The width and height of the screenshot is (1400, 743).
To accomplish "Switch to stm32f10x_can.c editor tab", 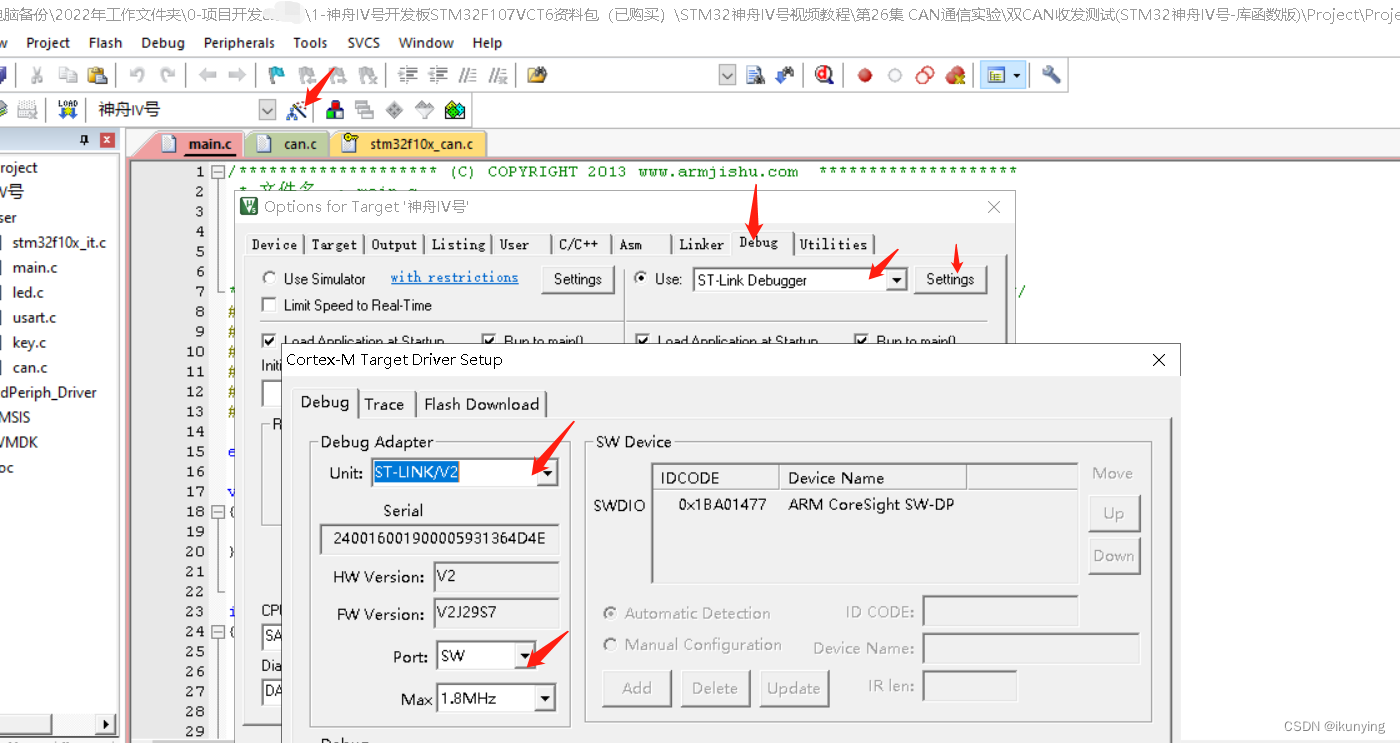I will [x=409, y=144].
